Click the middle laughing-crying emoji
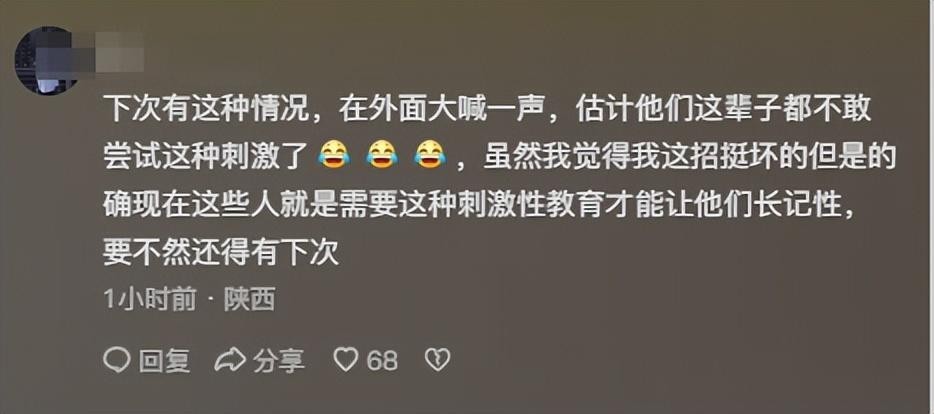 click(x=382, y=154)
